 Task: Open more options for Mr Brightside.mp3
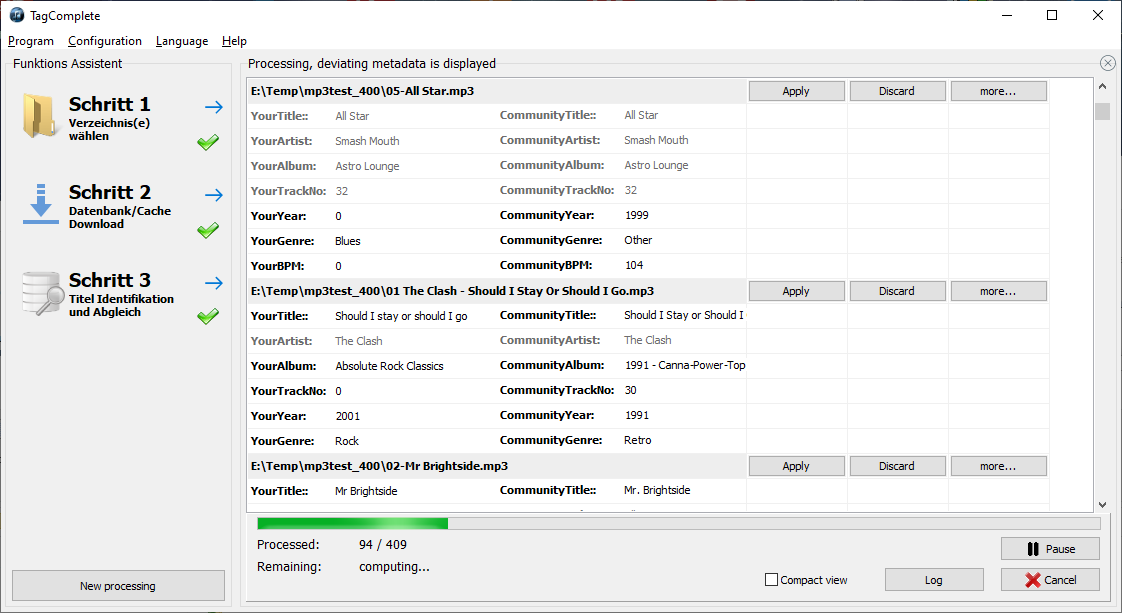click(998, 466)
